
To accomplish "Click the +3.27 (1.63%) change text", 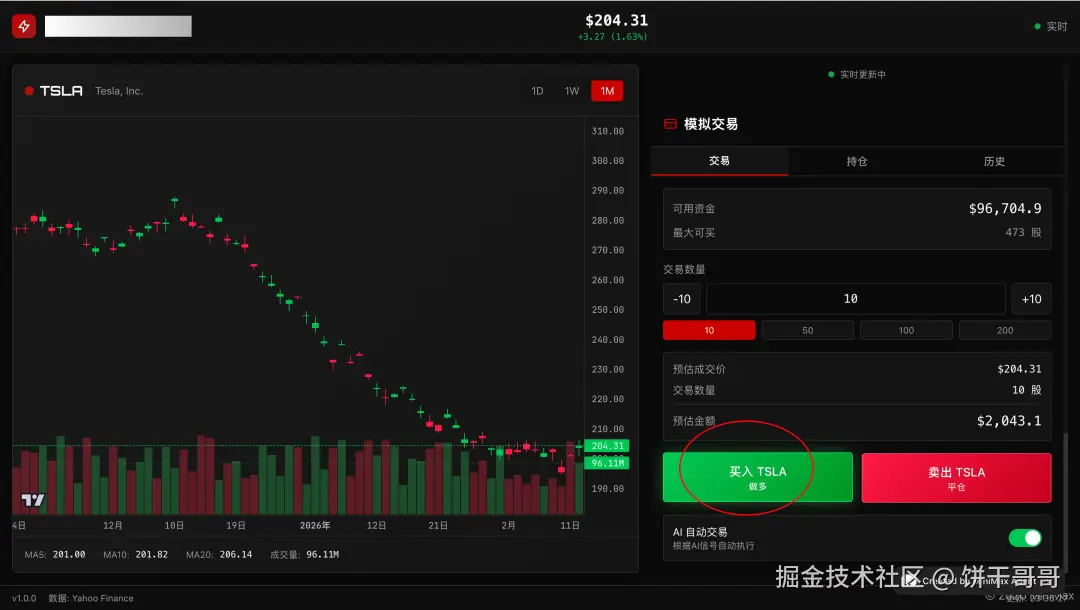I will (x=612, y=36).
